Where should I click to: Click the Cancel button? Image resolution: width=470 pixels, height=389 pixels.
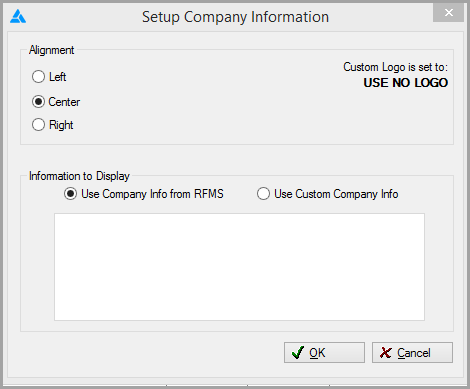(x=412, y=352)
